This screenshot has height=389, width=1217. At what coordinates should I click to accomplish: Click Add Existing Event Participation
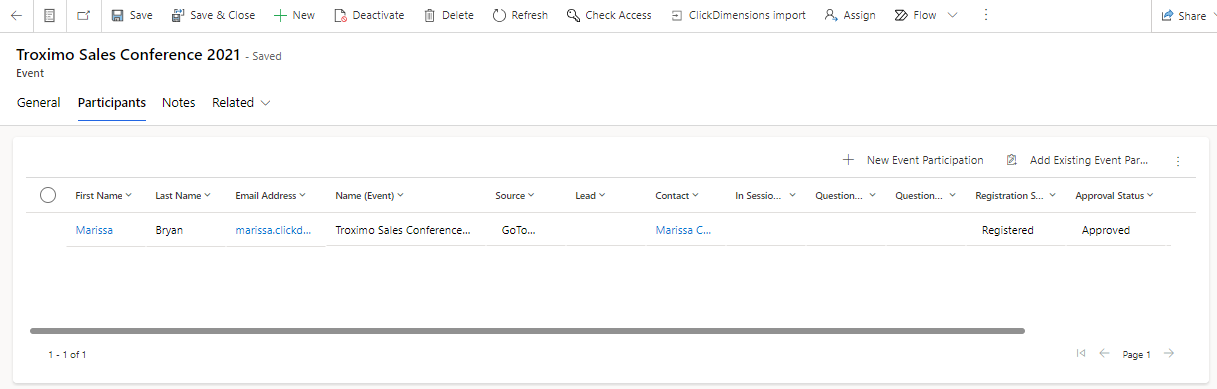(x=1078, y=160)
